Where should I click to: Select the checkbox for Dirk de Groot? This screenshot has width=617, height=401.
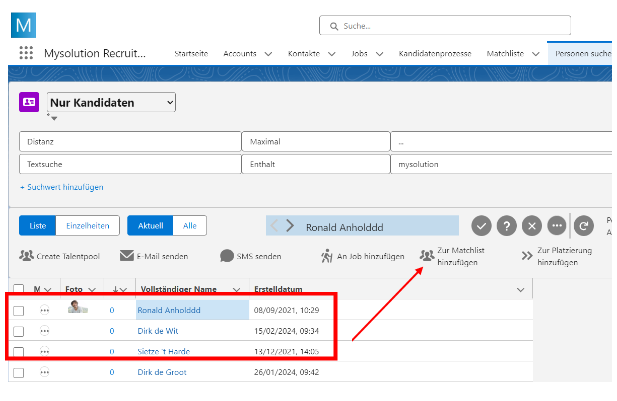coord(19,372)
